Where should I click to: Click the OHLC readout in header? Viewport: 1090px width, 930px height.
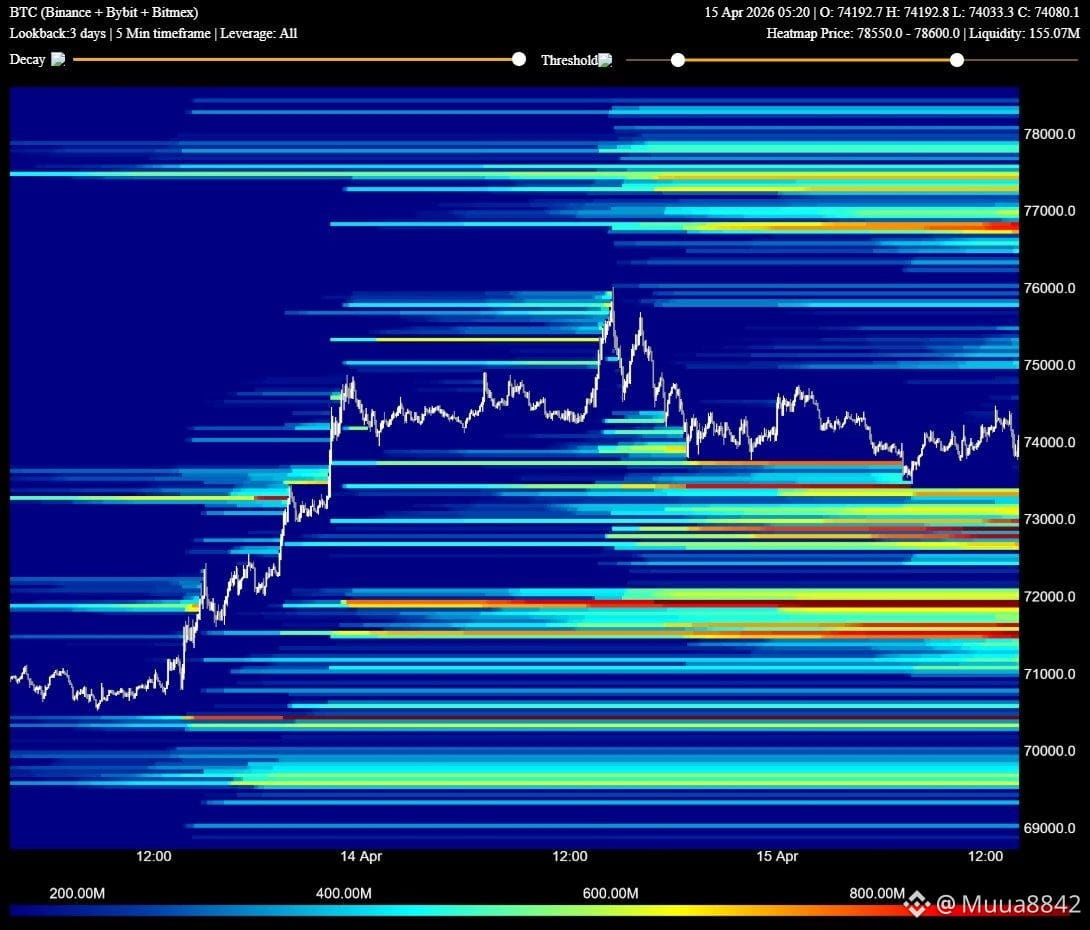coord(892,13)
